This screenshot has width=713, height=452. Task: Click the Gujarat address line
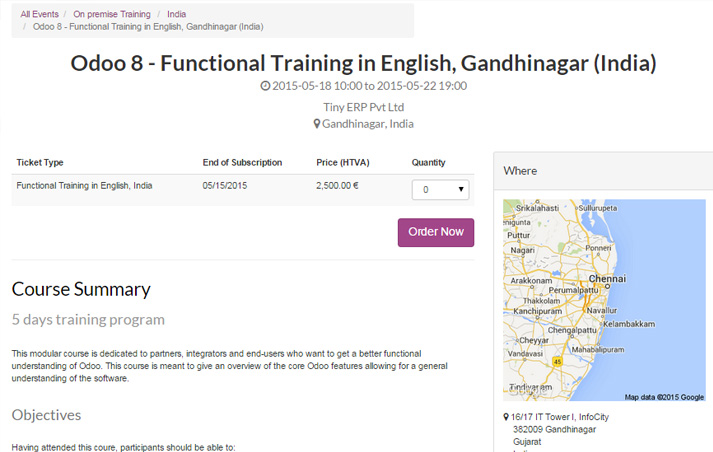(x=527, y=442)
